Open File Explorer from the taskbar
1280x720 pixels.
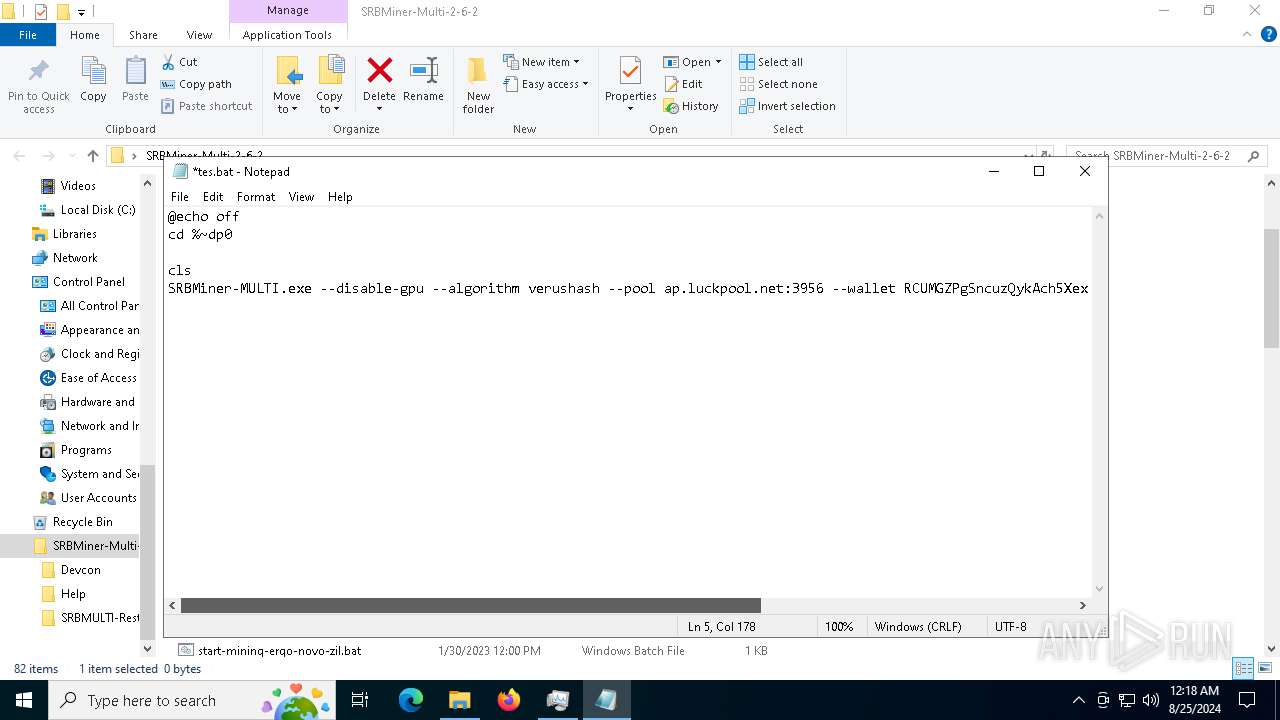click(x=459, y=700)
